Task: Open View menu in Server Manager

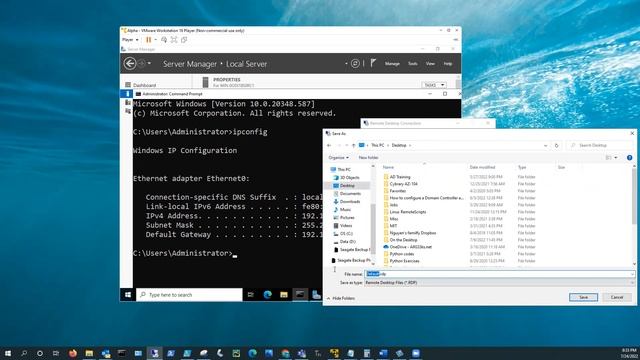Action: click(x=430, y=64)
